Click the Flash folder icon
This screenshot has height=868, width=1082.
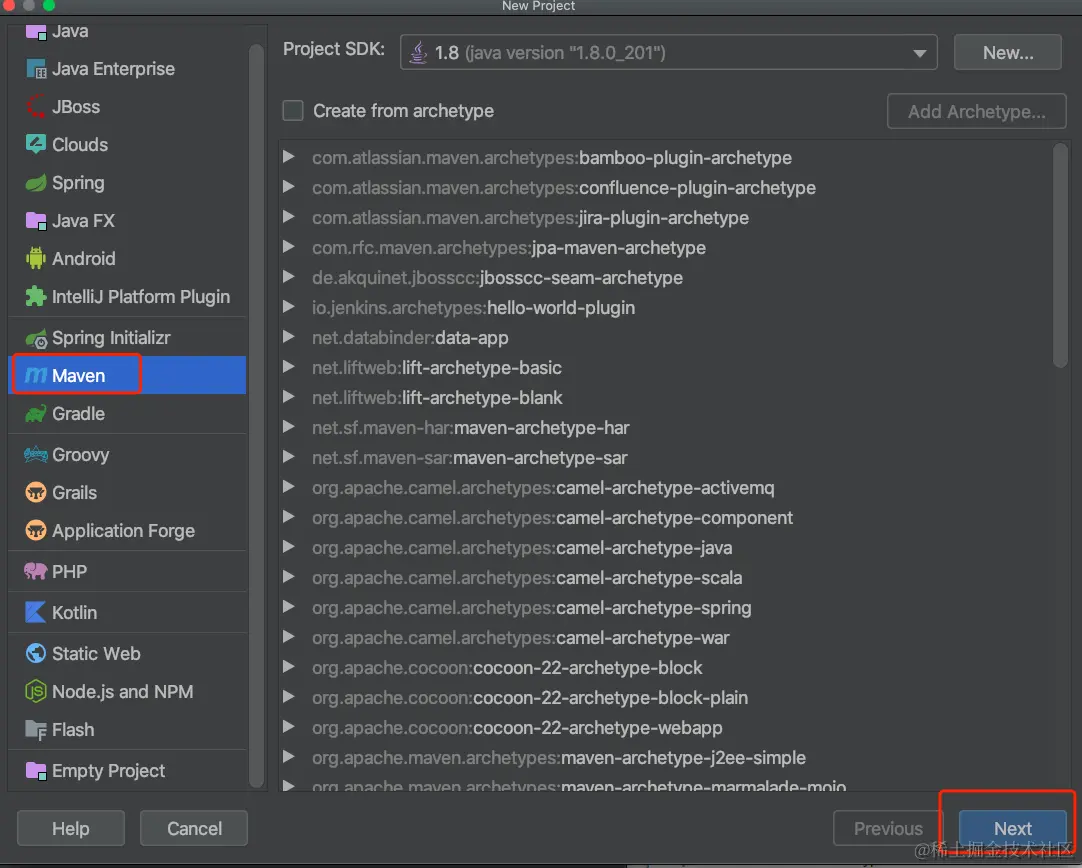pyautogui.click(x=35, y=729)
